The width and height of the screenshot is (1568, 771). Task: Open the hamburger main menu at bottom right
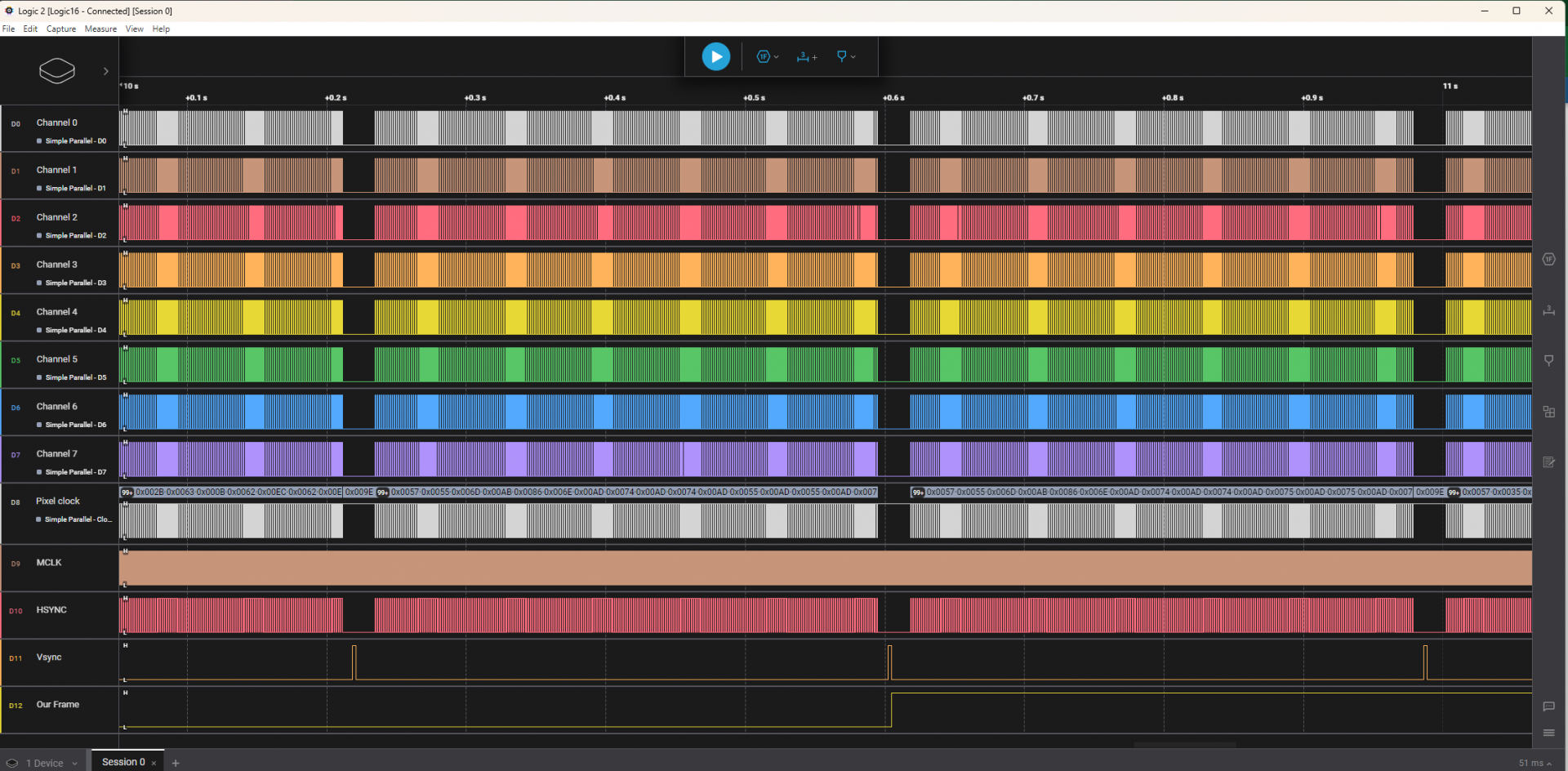tap(1548, 733)
